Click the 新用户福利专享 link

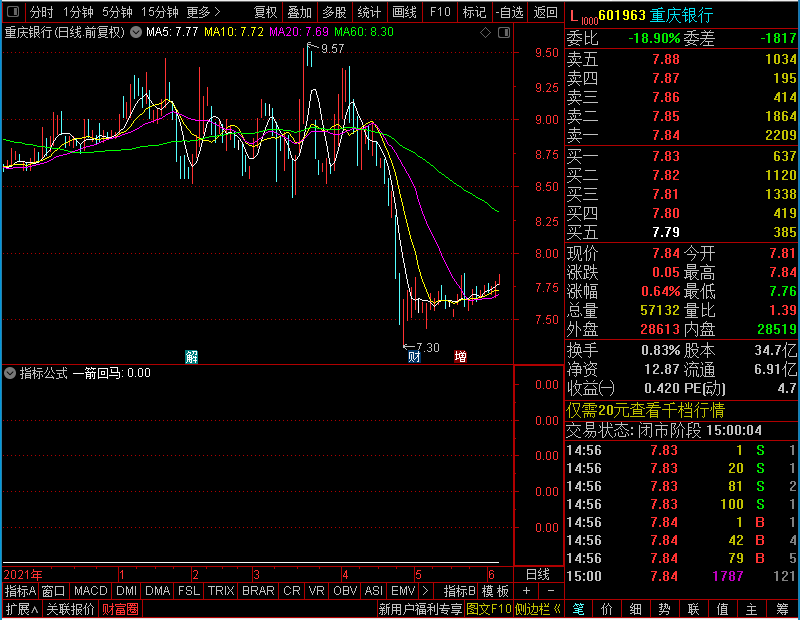420,609
